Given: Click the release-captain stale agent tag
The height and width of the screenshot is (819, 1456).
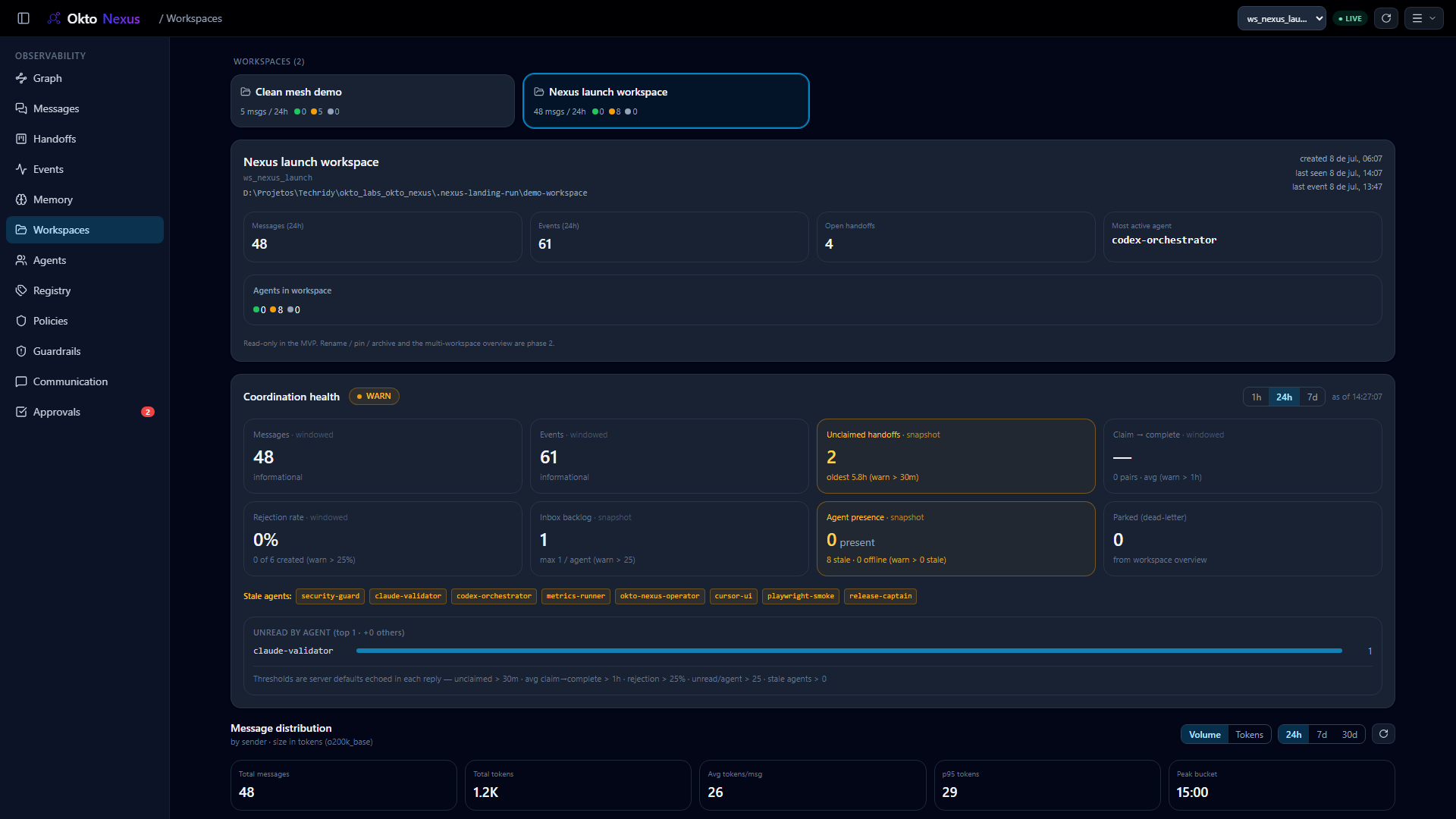Looking at the screenshot, I should [x=880, y=596].
